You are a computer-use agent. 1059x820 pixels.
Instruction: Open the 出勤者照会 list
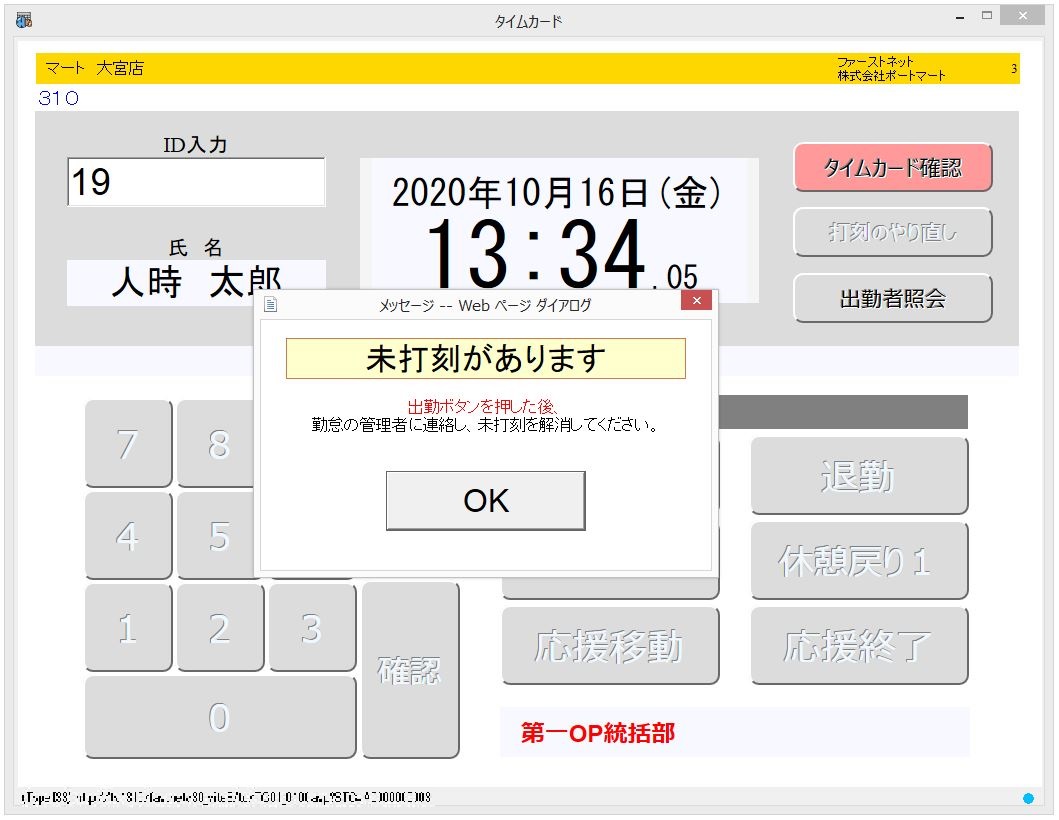pos(892,298)
